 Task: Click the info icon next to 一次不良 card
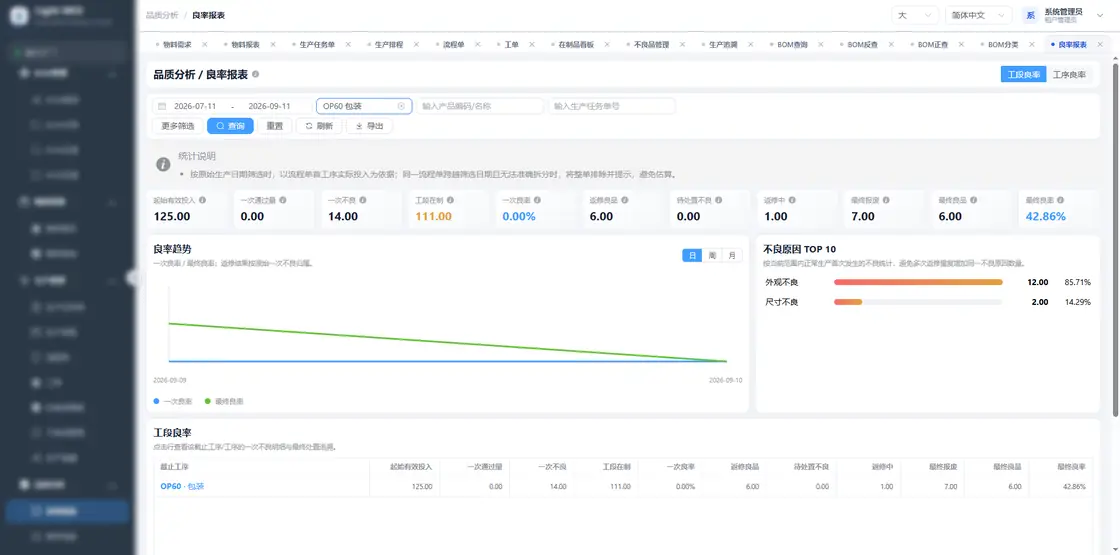click(363, 201)
